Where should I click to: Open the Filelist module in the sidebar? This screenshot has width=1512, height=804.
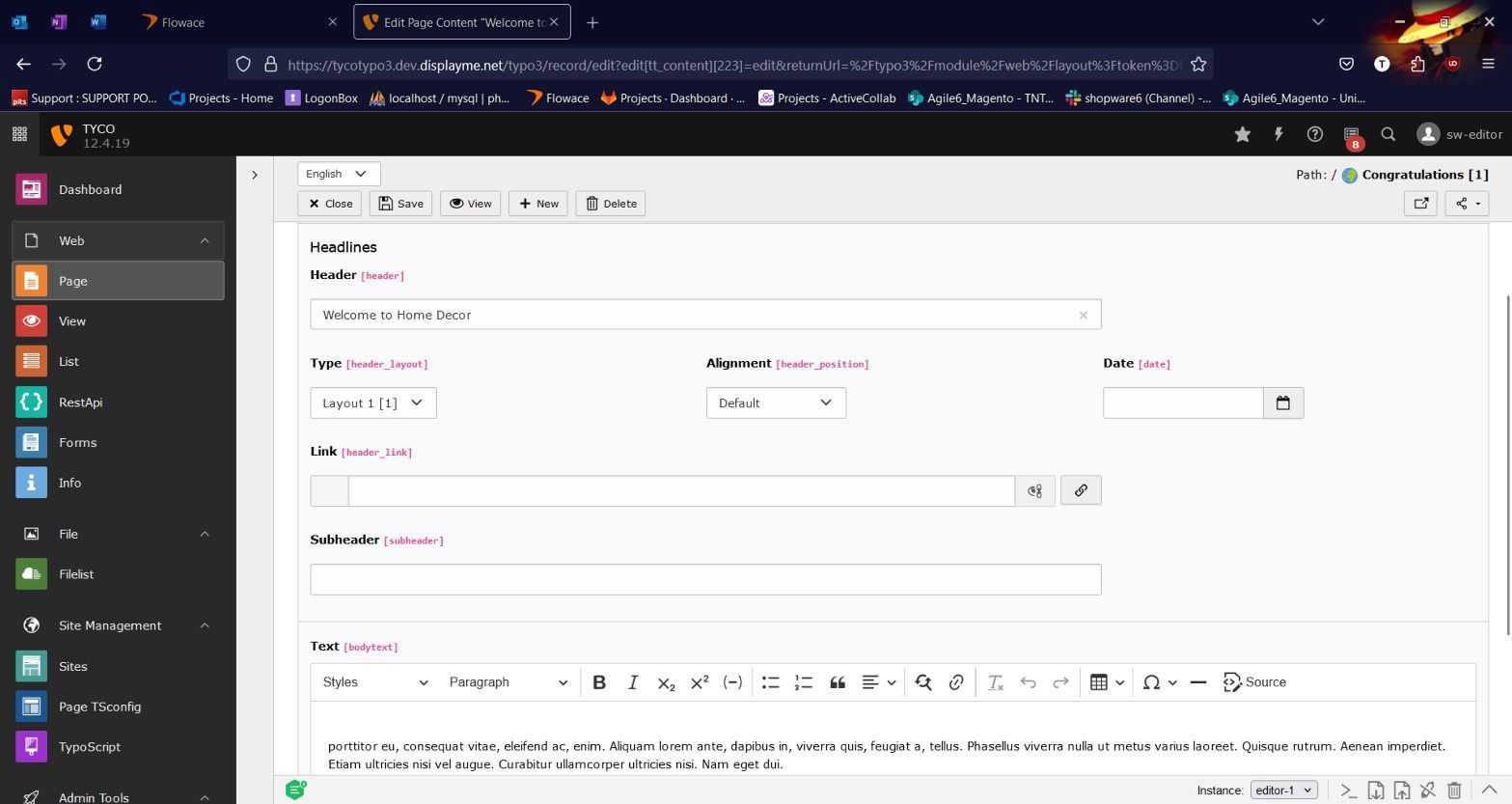click(76, 574)
